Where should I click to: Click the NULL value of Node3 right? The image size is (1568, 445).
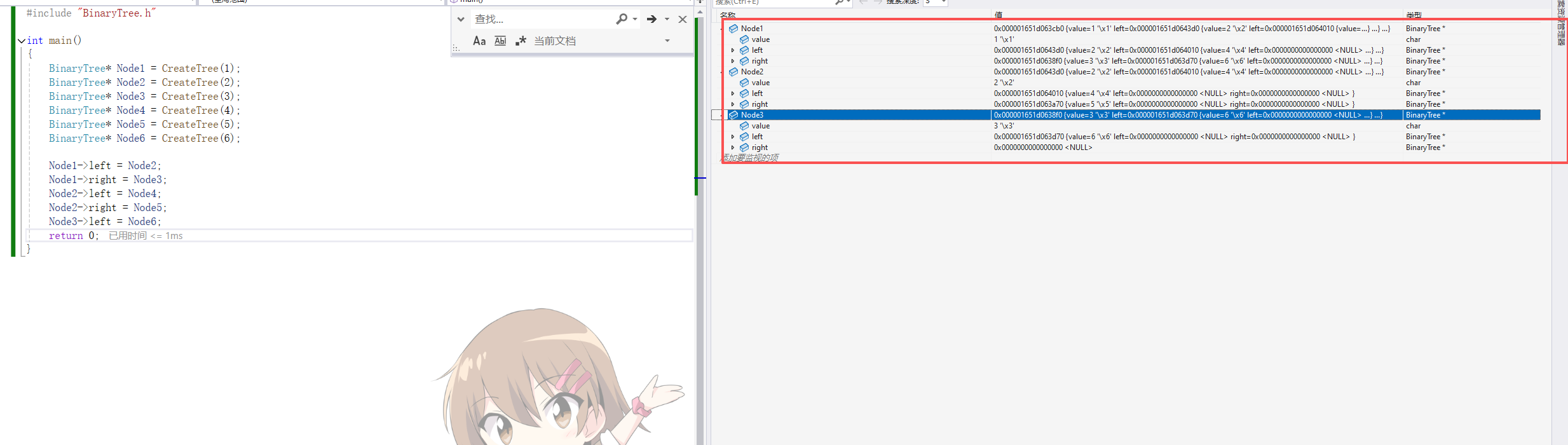click(1043, 147)
